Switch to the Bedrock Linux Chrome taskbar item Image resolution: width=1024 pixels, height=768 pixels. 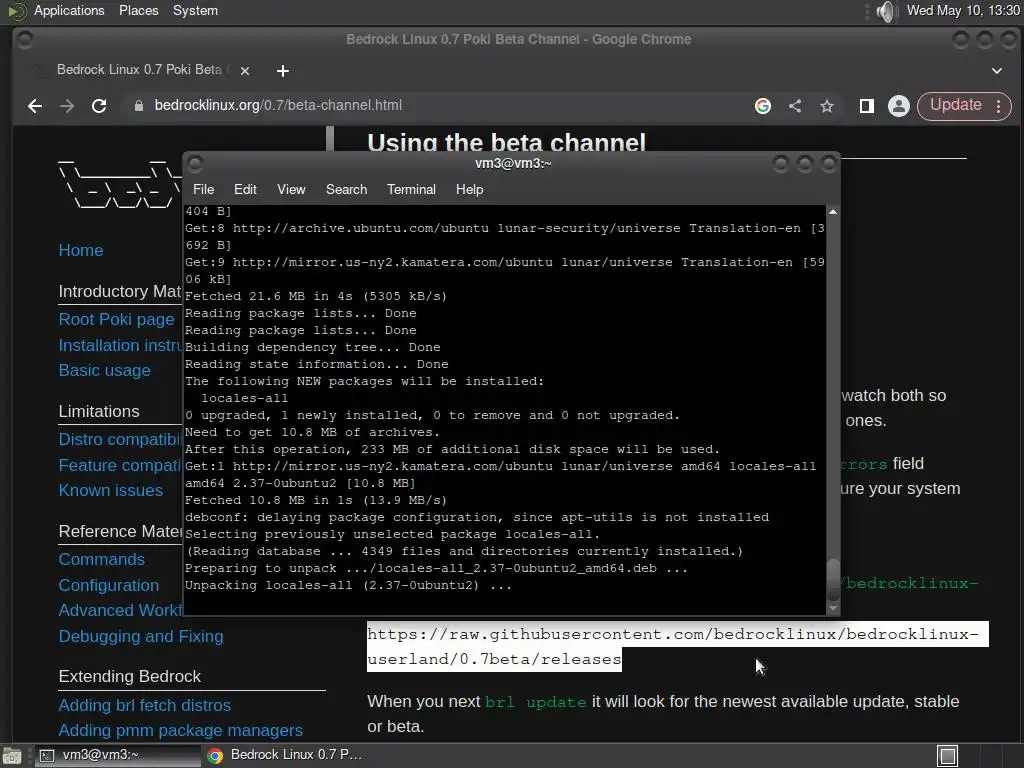click(285, 755)
